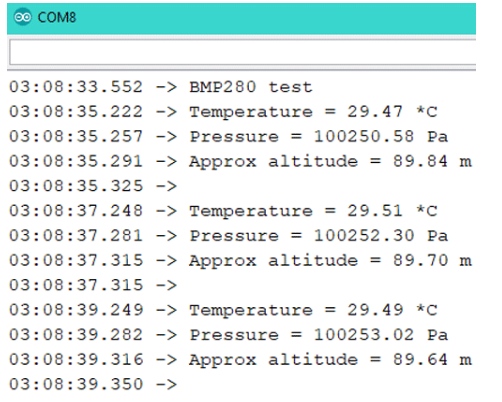Image resolution: width=502 pixels, height=402 pixels.
Task: Select the BMP280 test output text
Action: [x=251, y=87]
